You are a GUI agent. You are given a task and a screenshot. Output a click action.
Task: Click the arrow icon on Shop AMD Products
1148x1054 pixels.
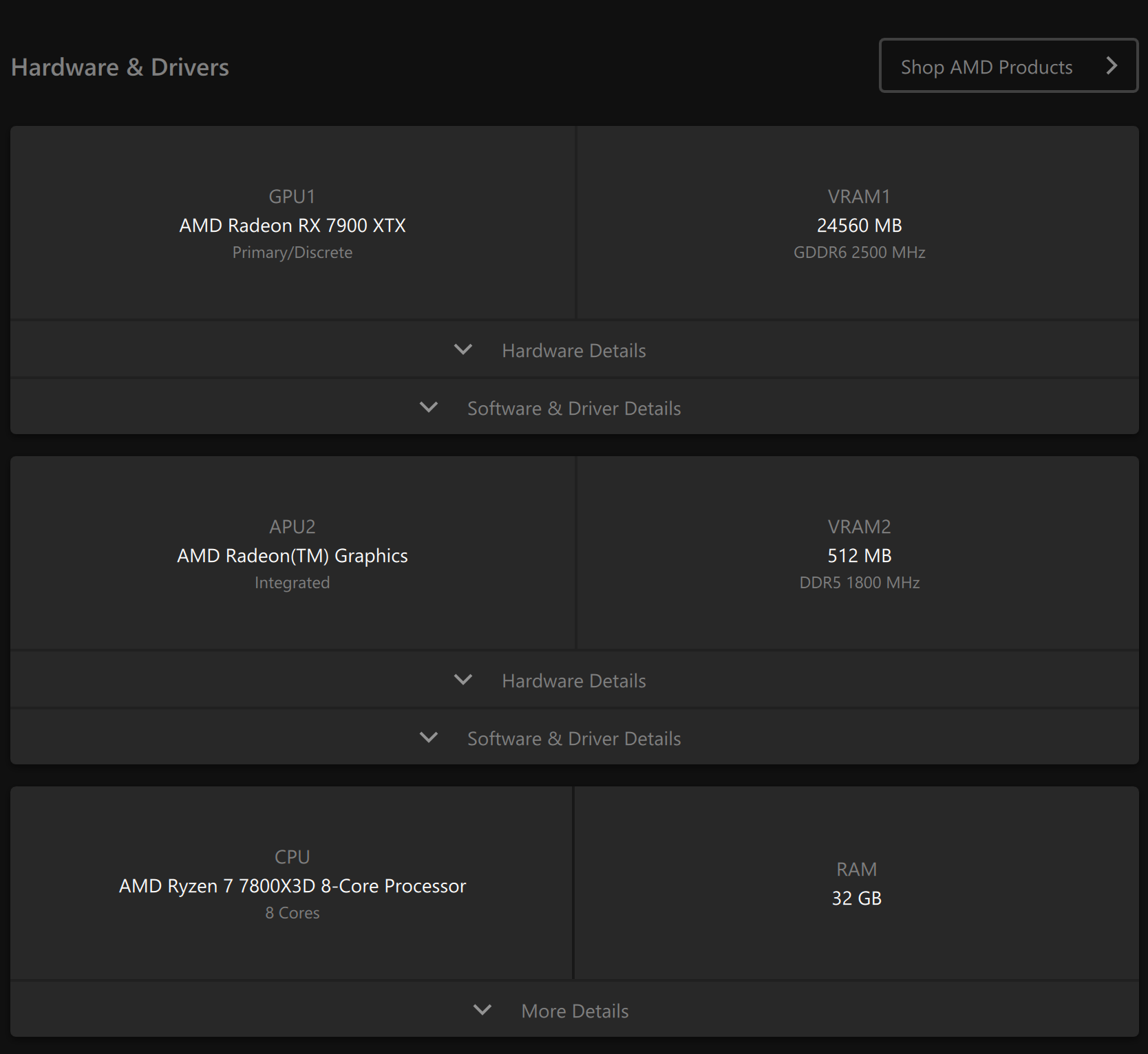click(x=1112, y=66)
